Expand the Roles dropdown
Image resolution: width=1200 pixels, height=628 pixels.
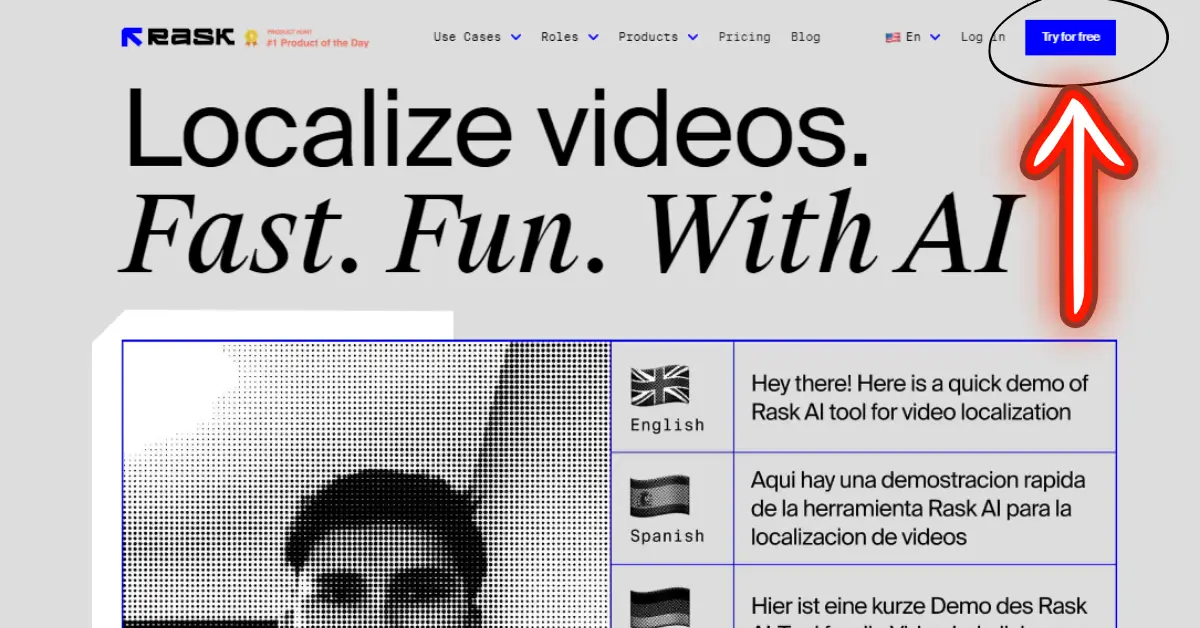click(x=569, y=37)
